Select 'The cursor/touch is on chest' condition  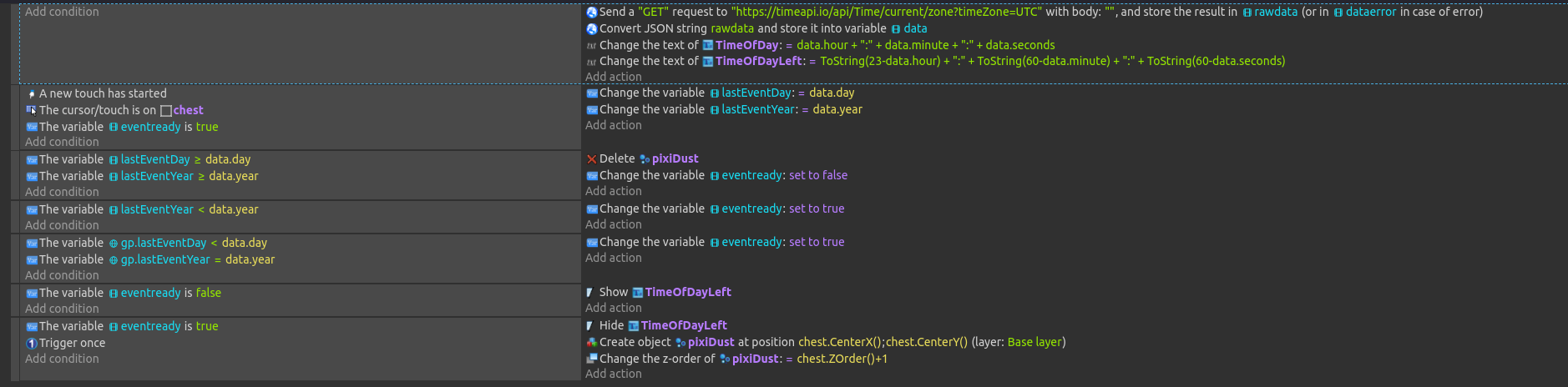click(x=115, y=110)
